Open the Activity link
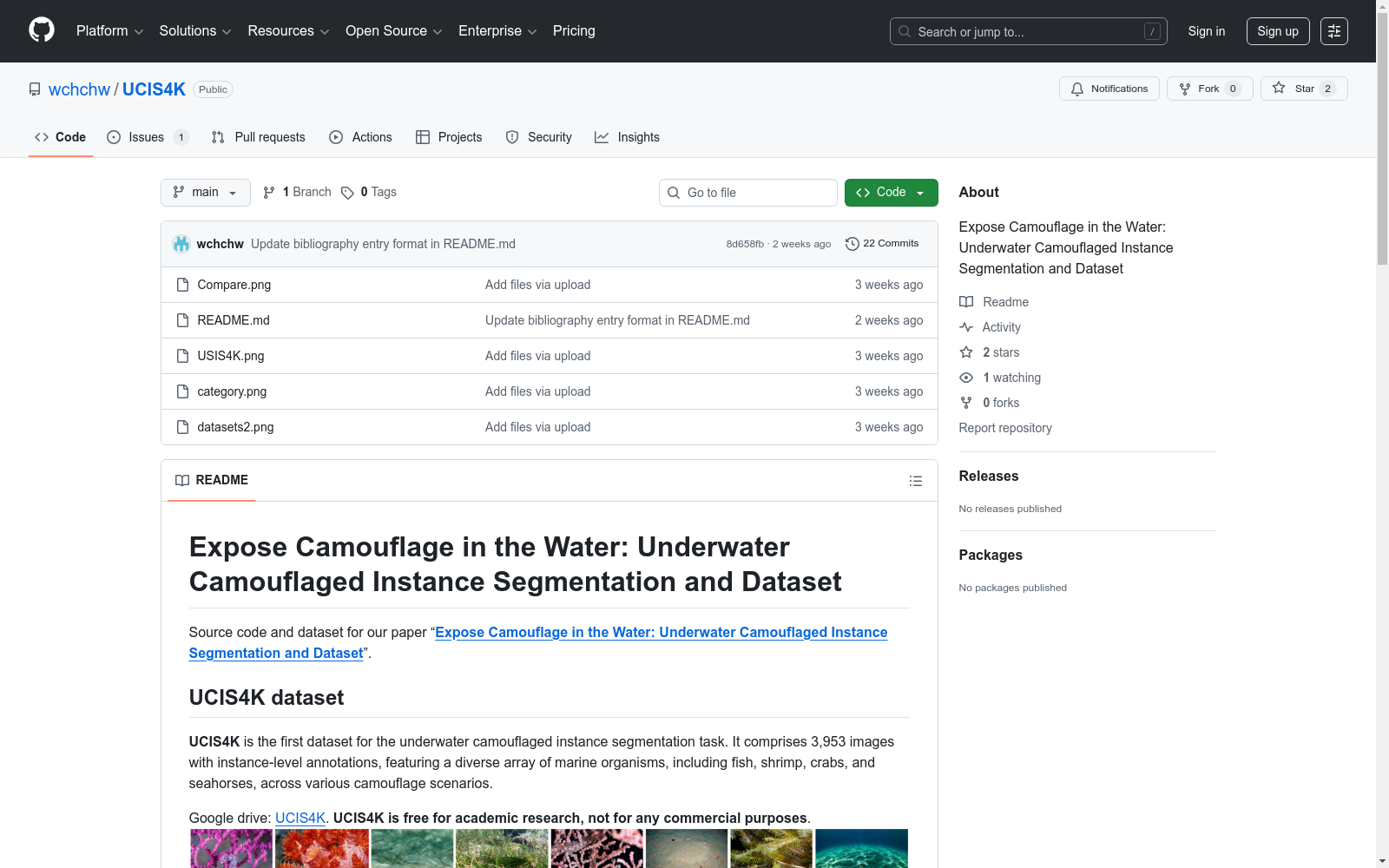 coord(990,327)
